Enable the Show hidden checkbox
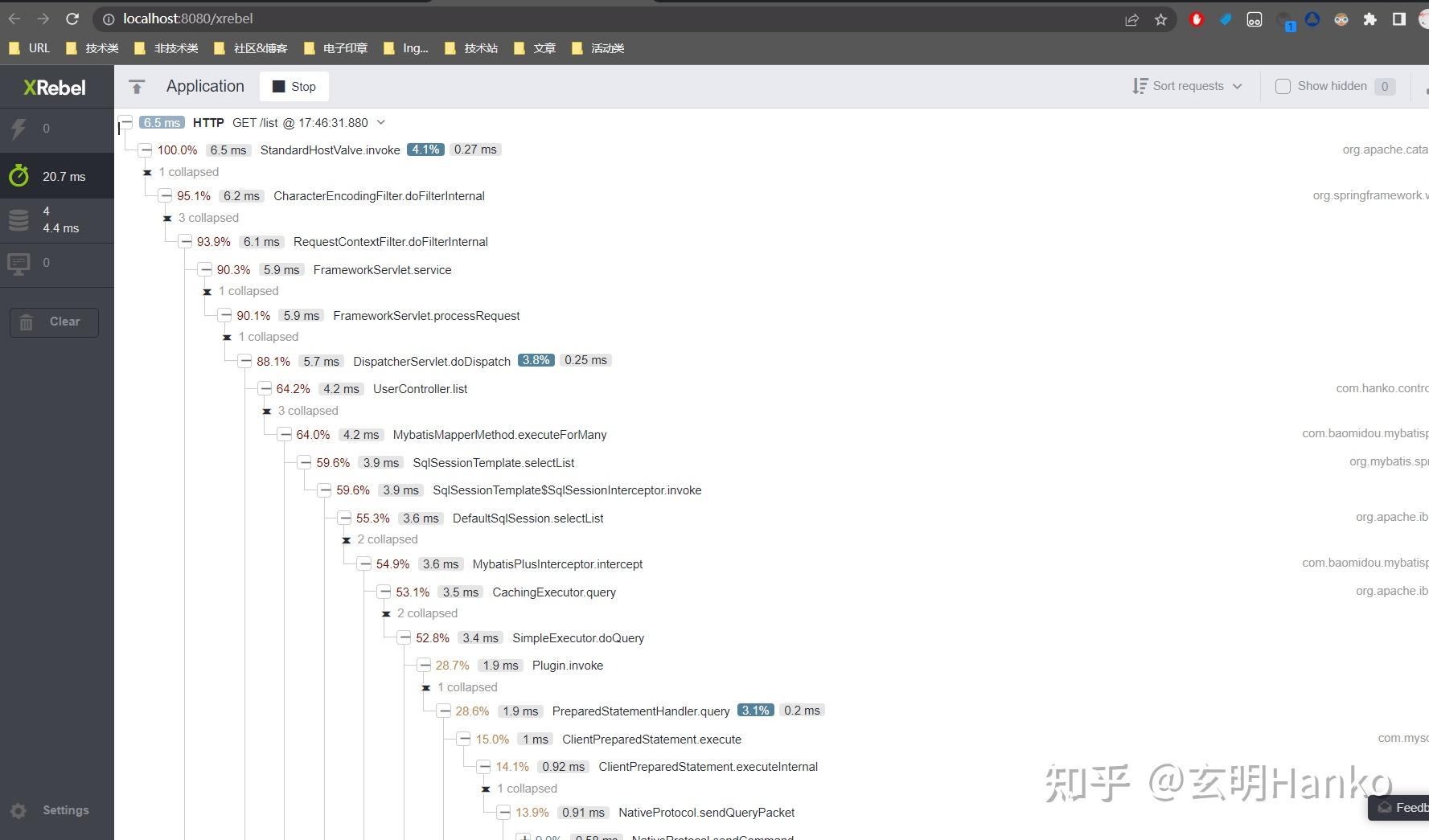The height and width of the screenshot is (840, 1429). point(1283,86)
